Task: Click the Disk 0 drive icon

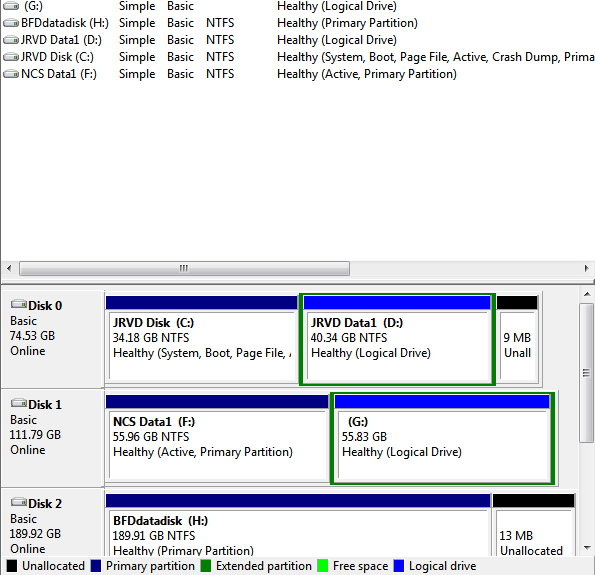Action: point(19,304)
